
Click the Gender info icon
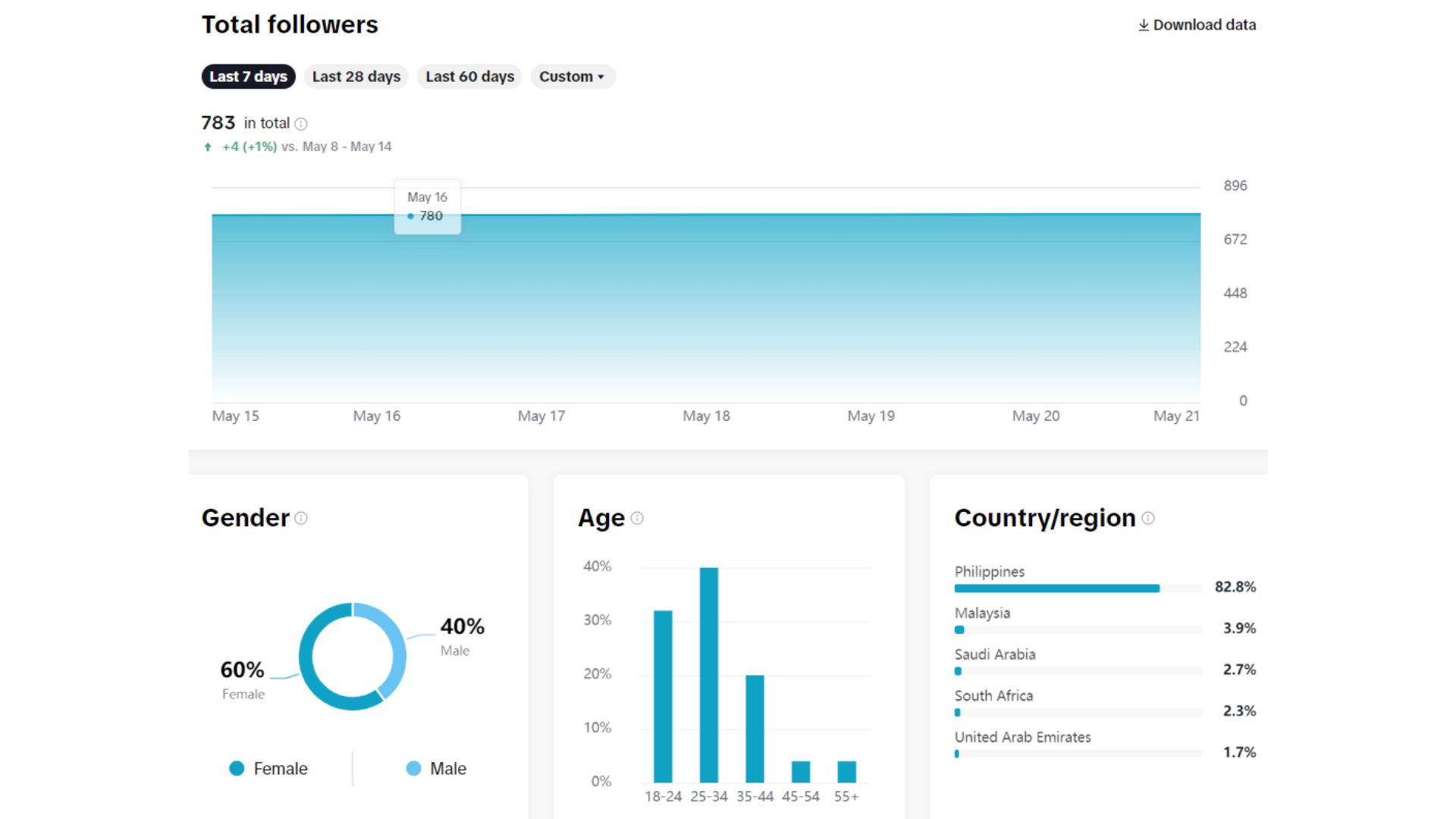(301, 518)
